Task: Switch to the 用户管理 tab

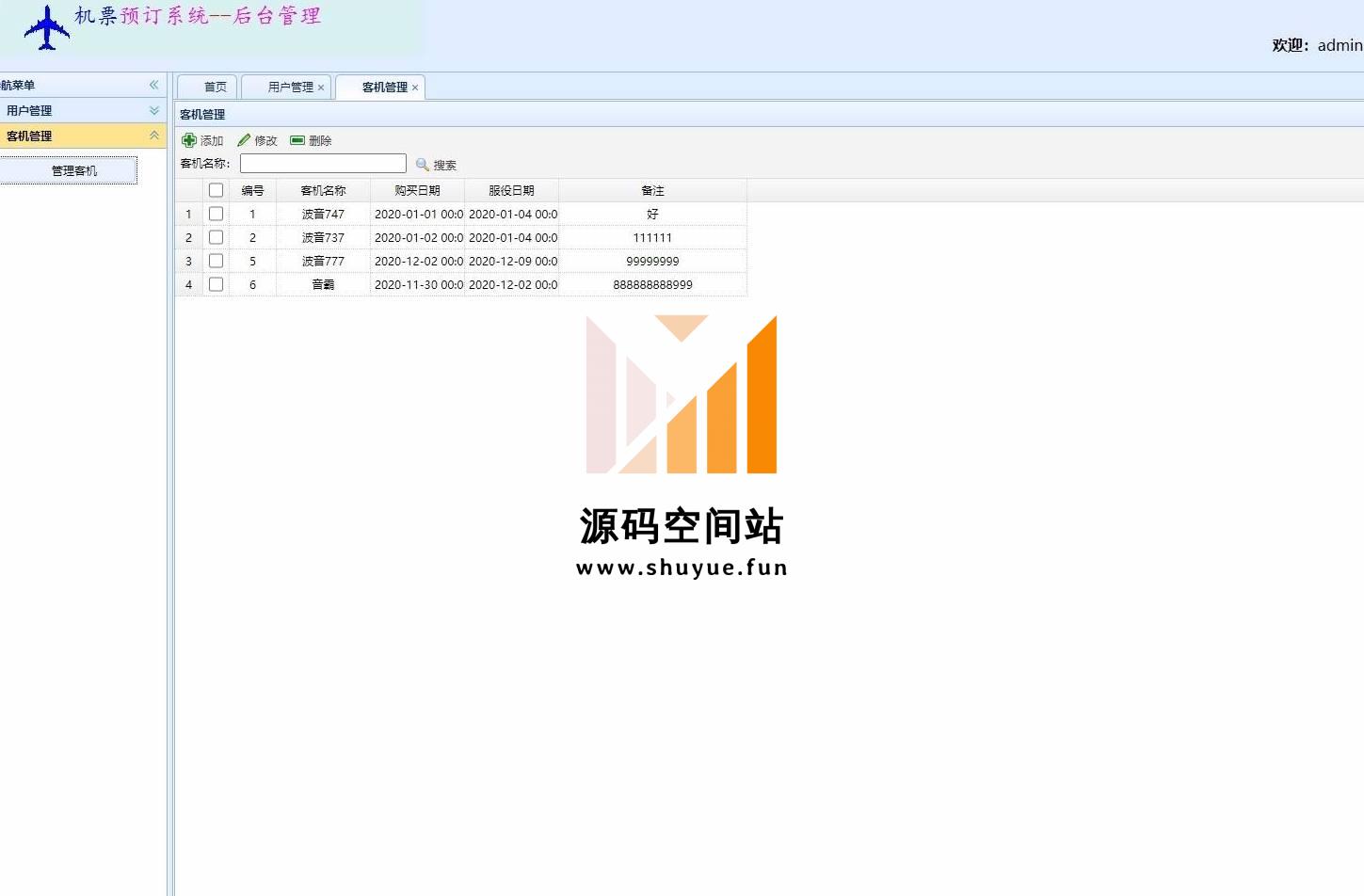Action: pyautogui.click(x=285, y=87)
